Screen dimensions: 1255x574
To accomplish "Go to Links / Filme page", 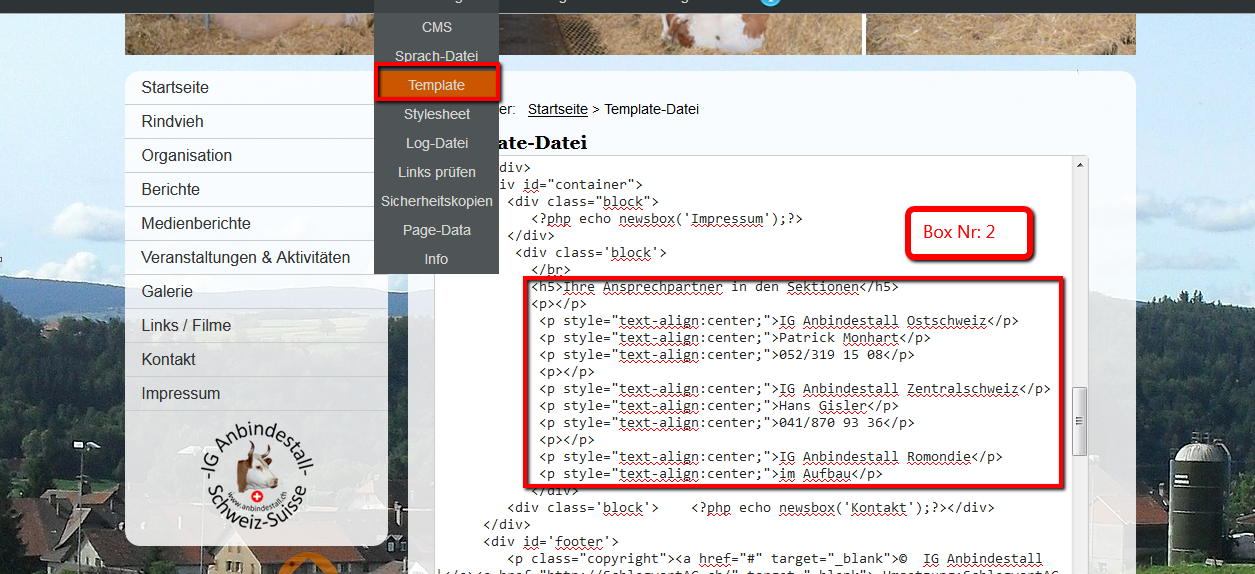I will [256, 326].
